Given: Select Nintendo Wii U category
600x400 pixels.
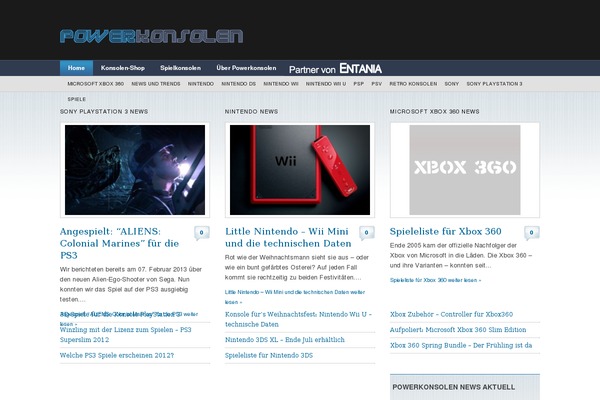Looking at the screenshot, I should (326, 84).
